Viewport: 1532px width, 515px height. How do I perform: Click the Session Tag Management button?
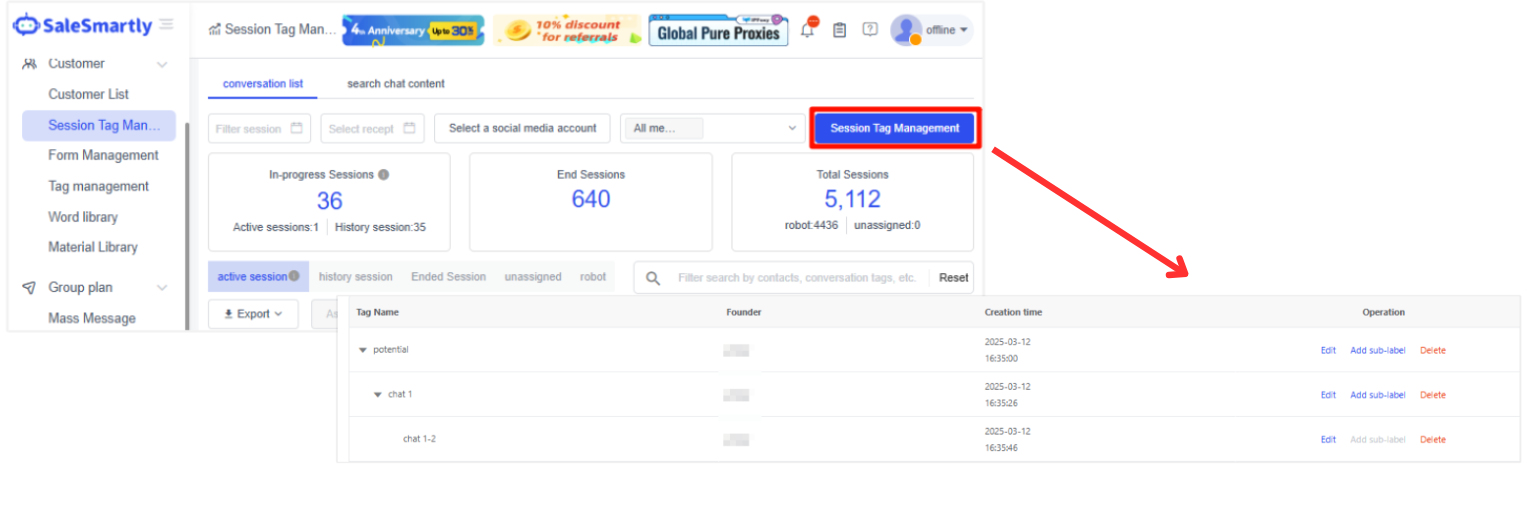(x=894, y=128)
